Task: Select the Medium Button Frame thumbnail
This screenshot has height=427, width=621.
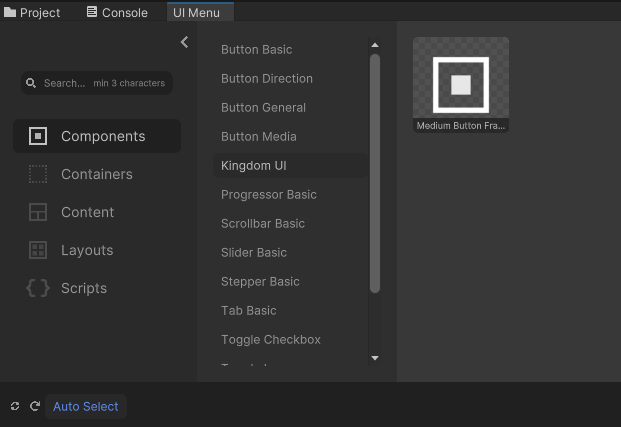Action: [461, 85]
